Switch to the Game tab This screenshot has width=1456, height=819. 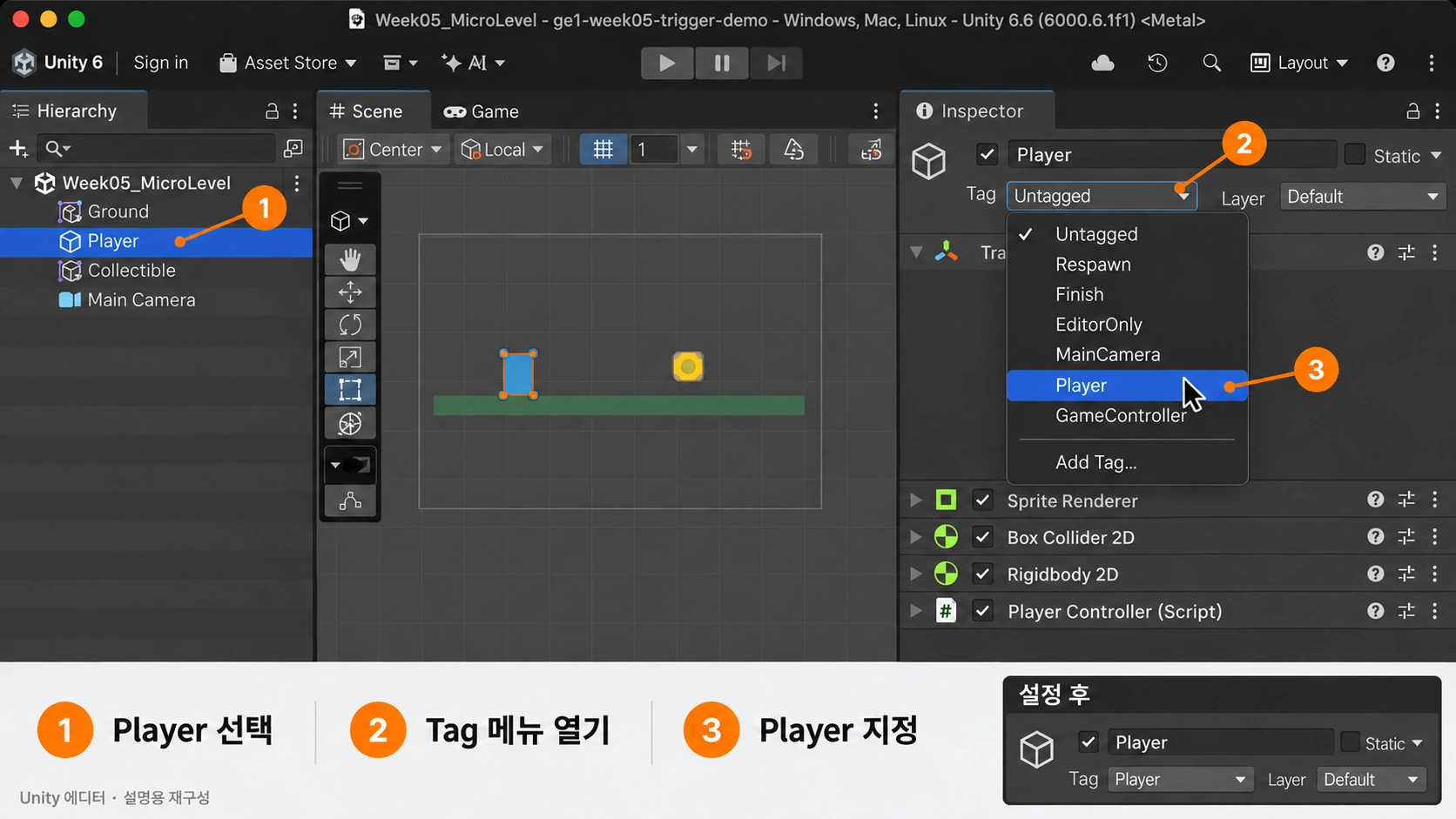click(482, 111)
